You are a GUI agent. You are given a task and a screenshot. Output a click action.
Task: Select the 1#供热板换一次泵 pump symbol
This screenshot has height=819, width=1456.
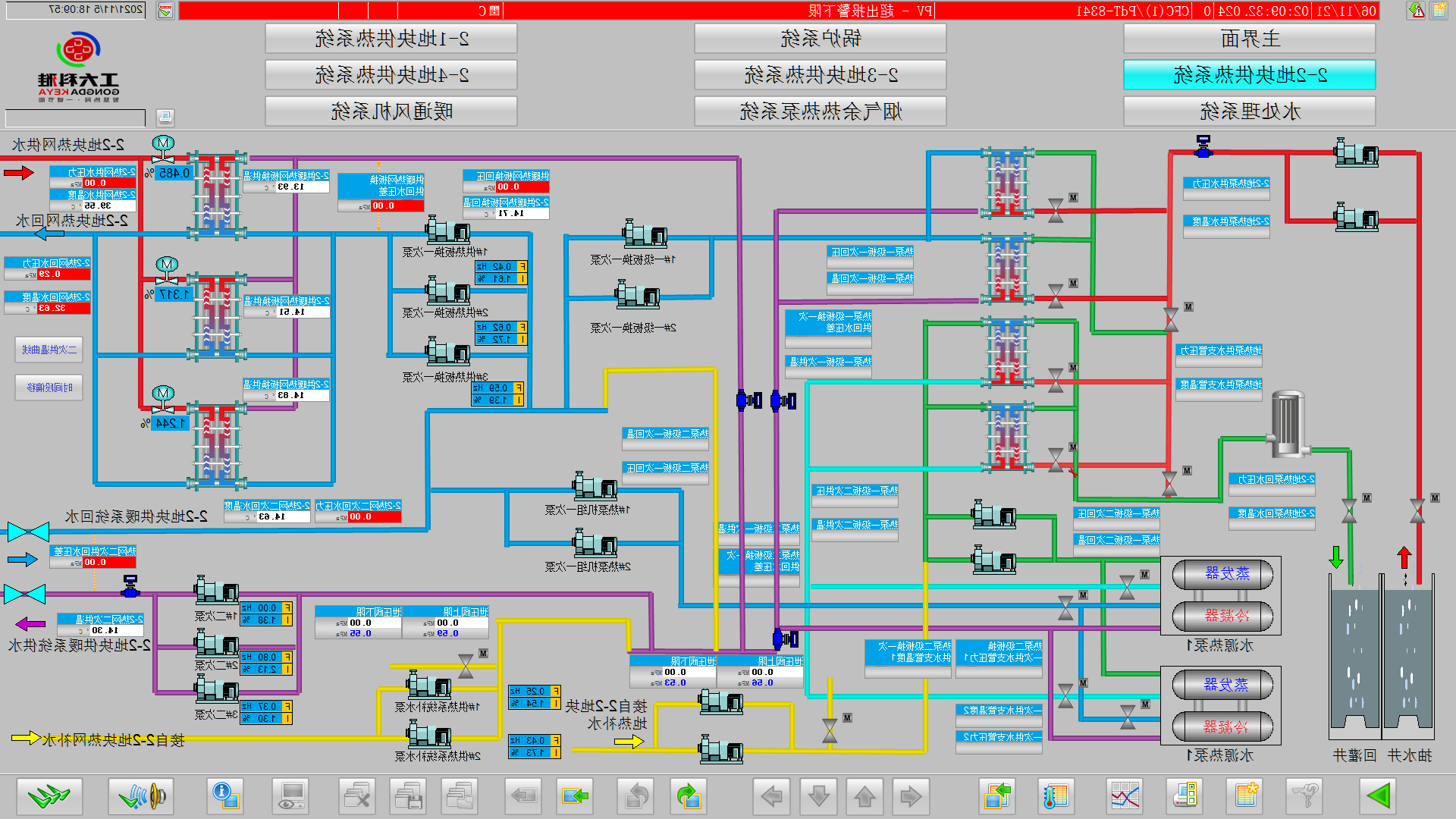(449, 230)
